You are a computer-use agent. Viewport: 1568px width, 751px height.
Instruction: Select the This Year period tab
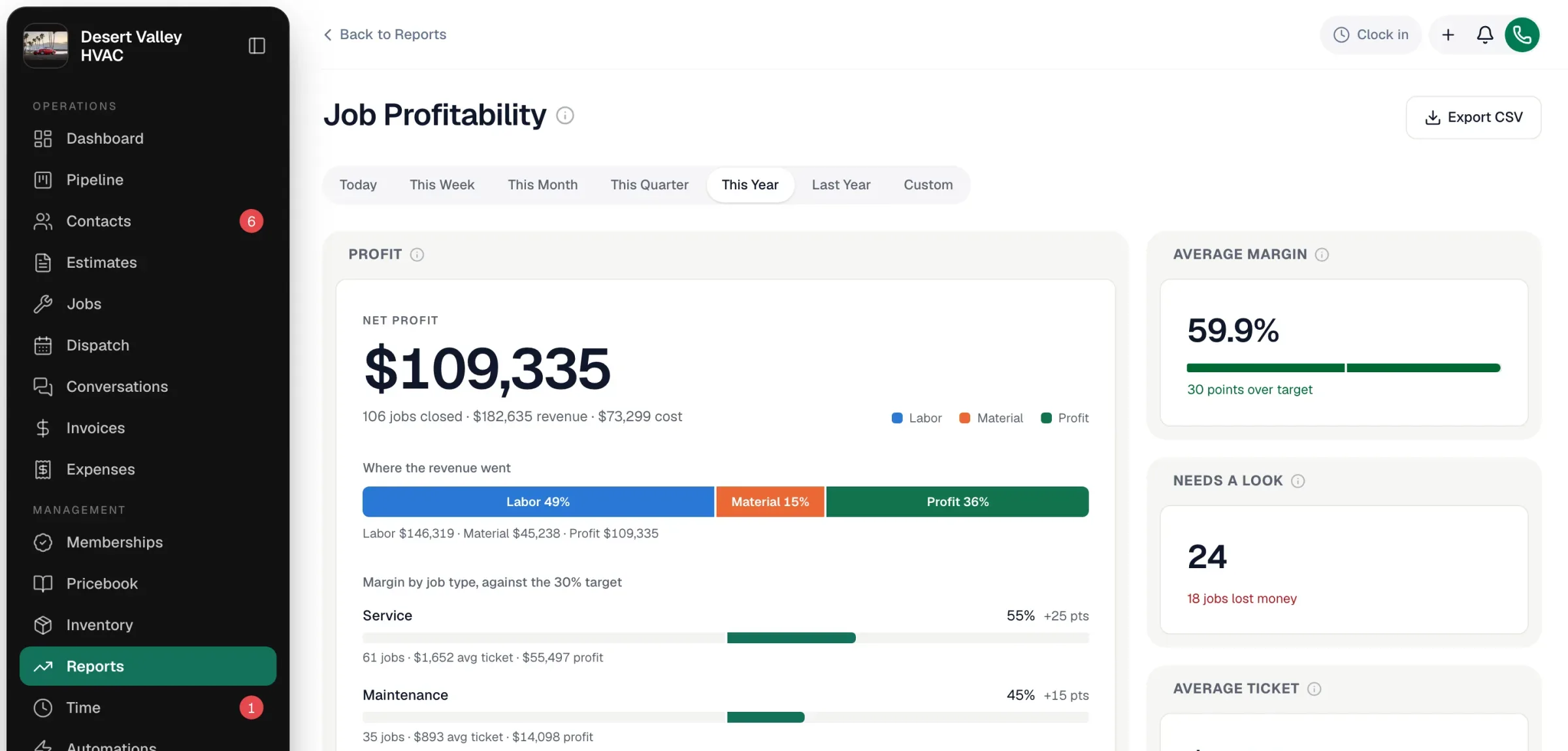tap(750, 185)
